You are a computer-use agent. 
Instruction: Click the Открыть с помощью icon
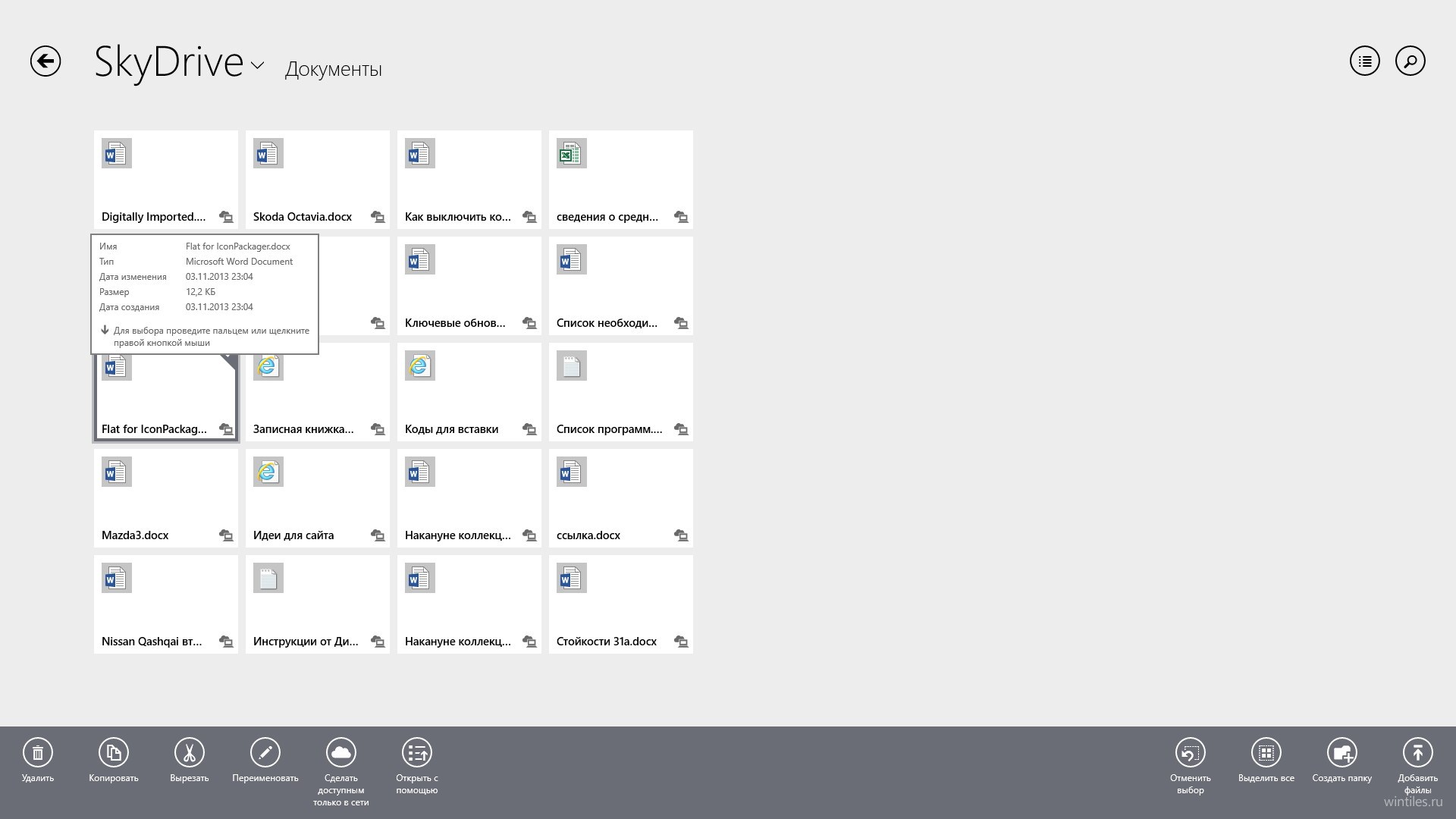(x=417, y=752)
